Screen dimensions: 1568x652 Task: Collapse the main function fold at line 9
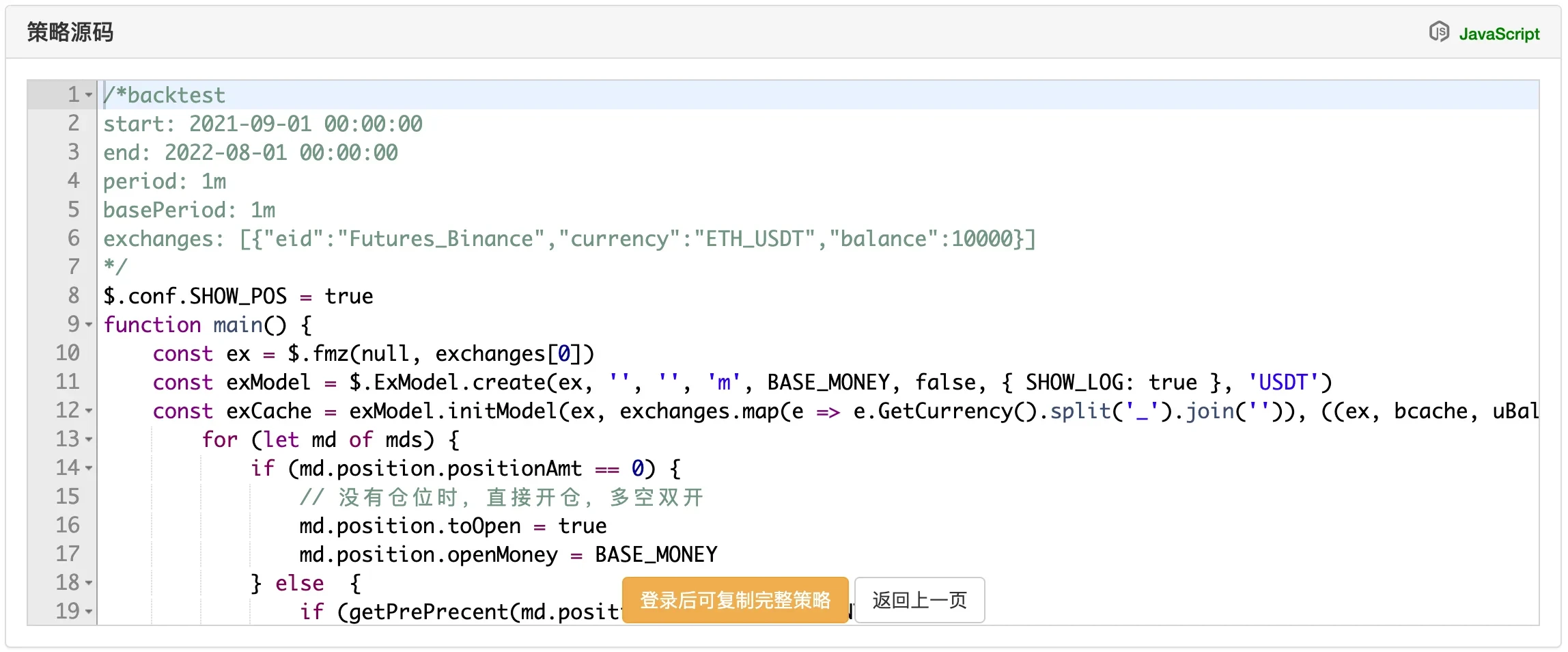pos(89,325)
